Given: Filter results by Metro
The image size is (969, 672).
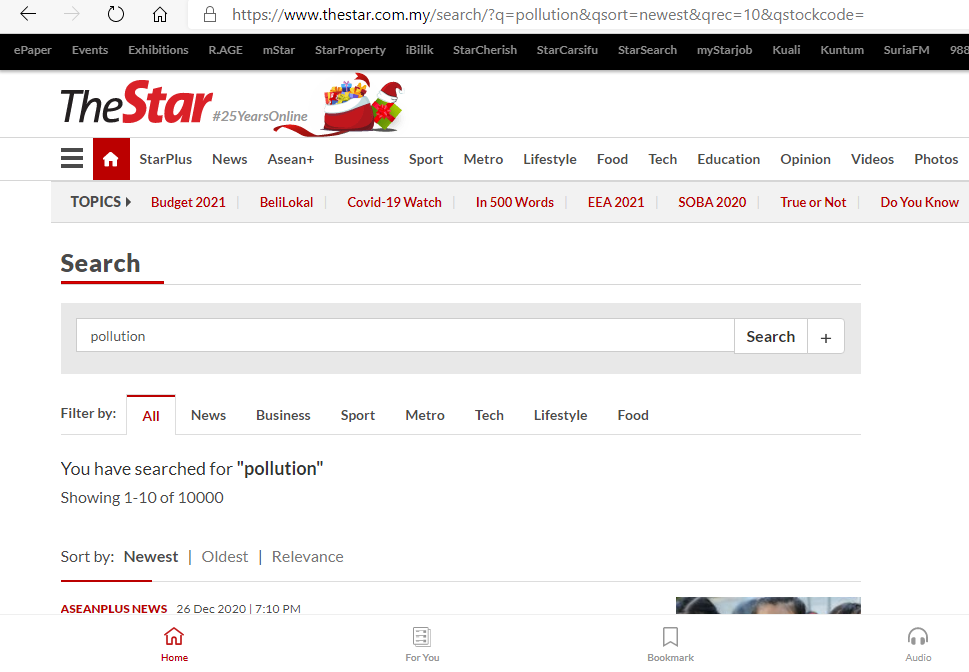Looking at the screenshot, I should (x=425, y=415).
